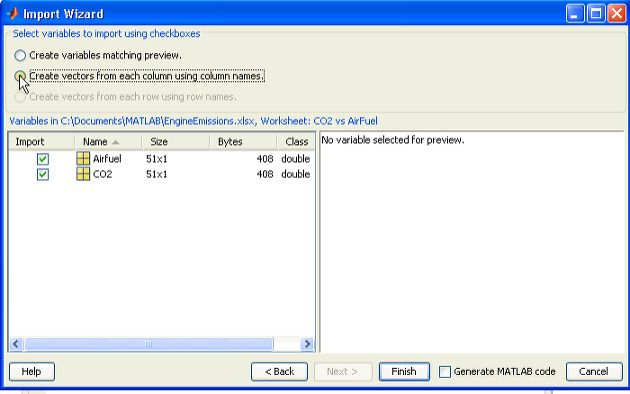Click the horizontal scrollbar left arrow

[x=16, y=344]
